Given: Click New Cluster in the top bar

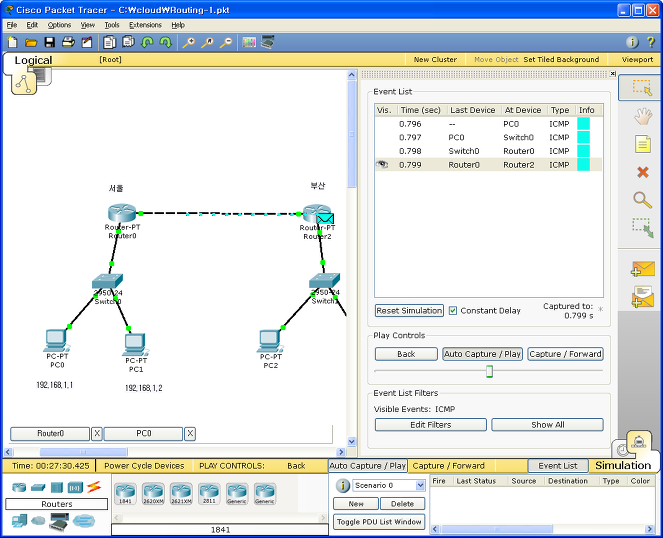Looking at the screenshot, I should (x=435, y=60).
